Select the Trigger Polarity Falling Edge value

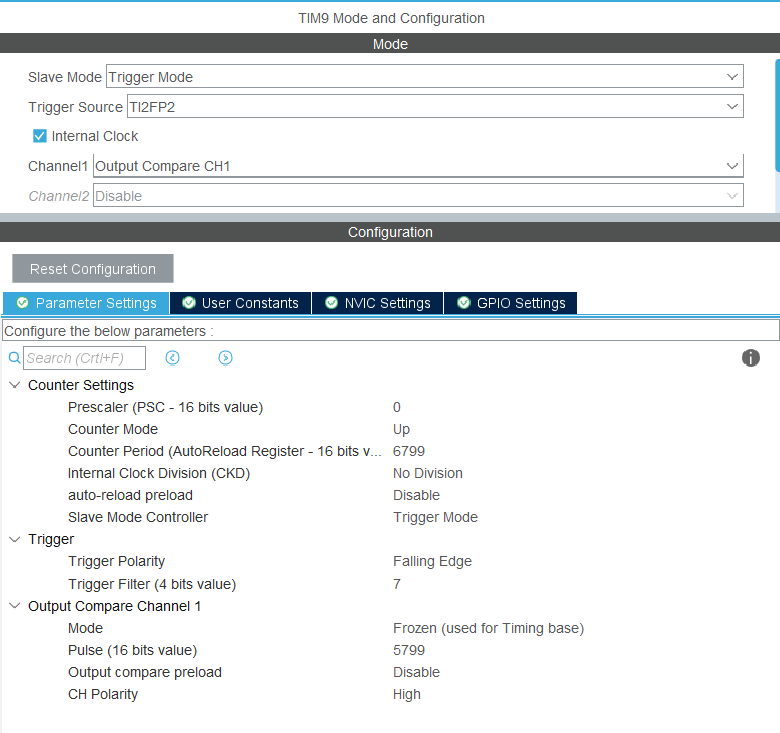coord(432,561)
